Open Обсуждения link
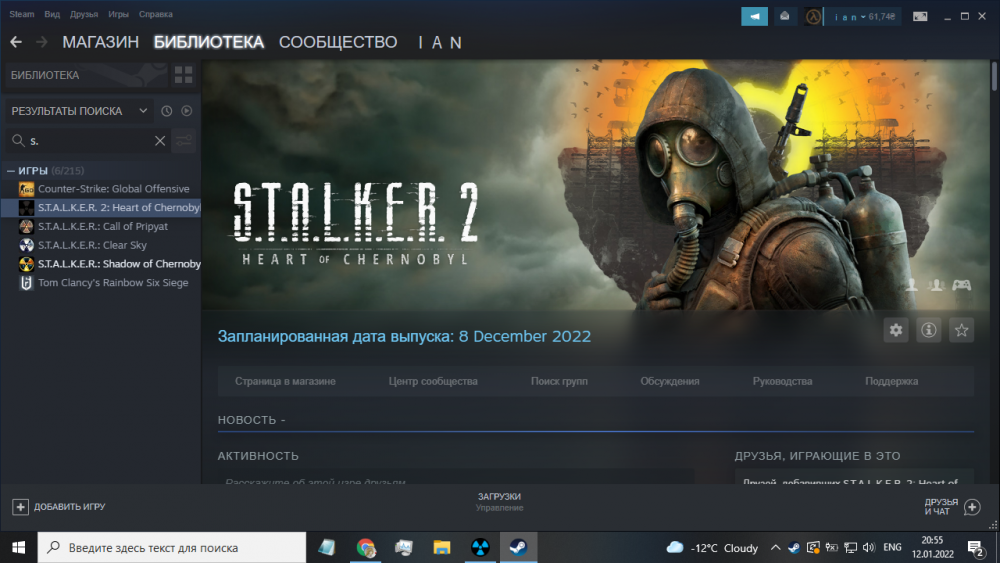Screen dimensions: 1000x563 pyautogui.click(x=670, y=381)
